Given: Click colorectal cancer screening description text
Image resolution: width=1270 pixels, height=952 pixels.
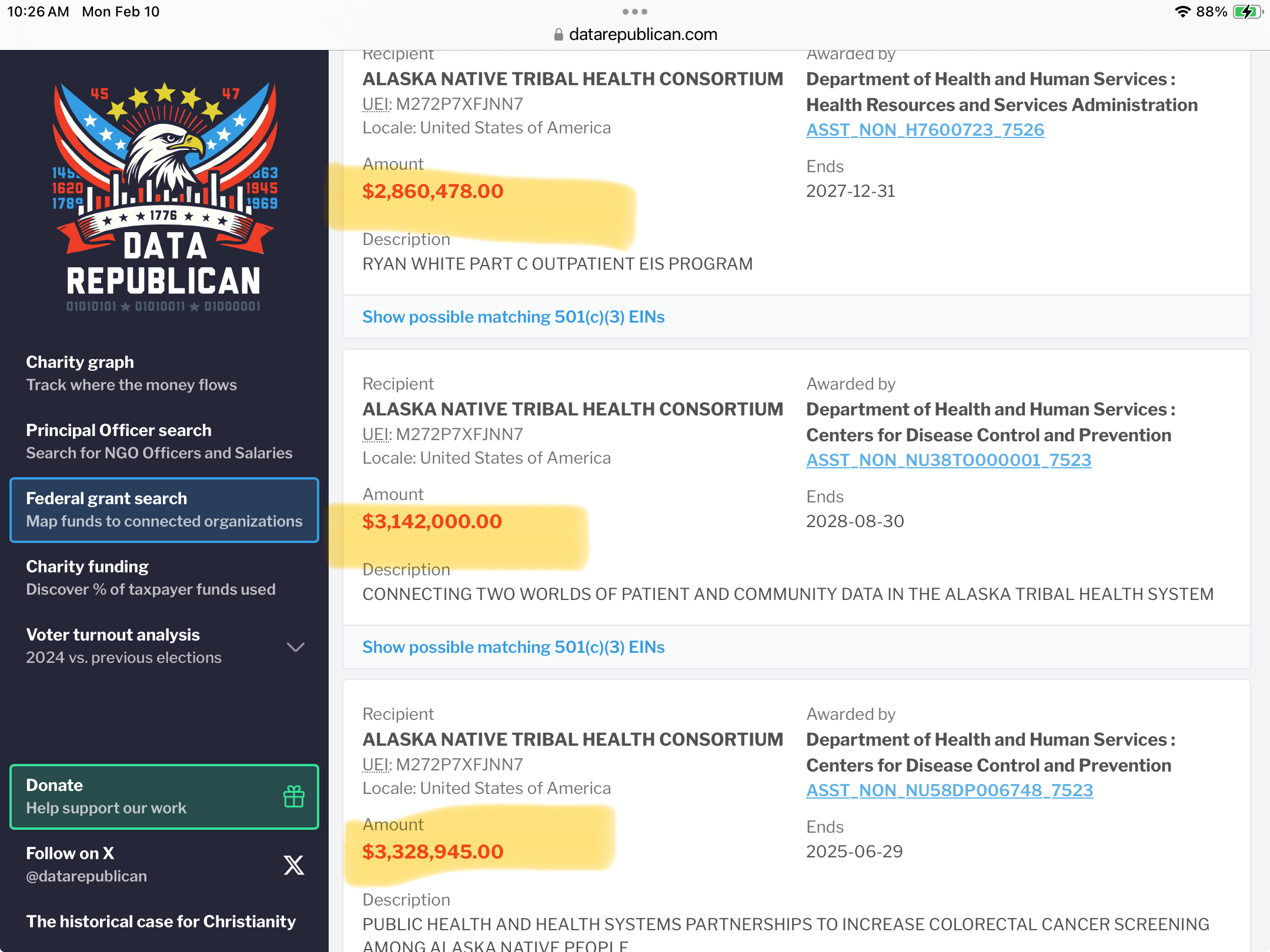Looking at the screenshot, I should 786,934.
